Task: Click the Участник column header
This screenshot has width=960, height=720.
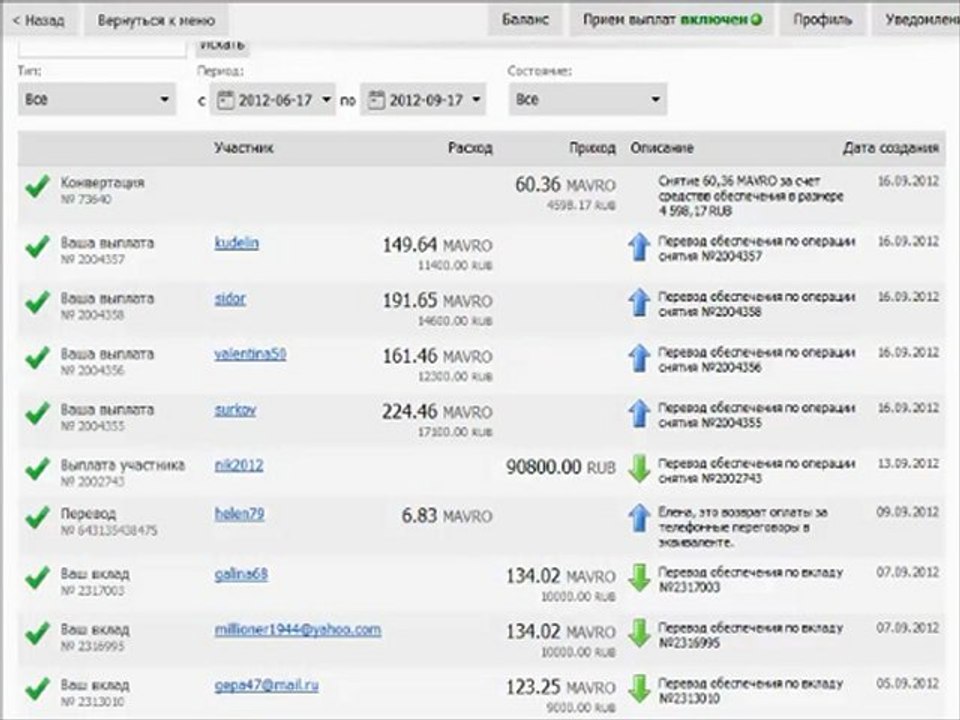Action: 244,148
